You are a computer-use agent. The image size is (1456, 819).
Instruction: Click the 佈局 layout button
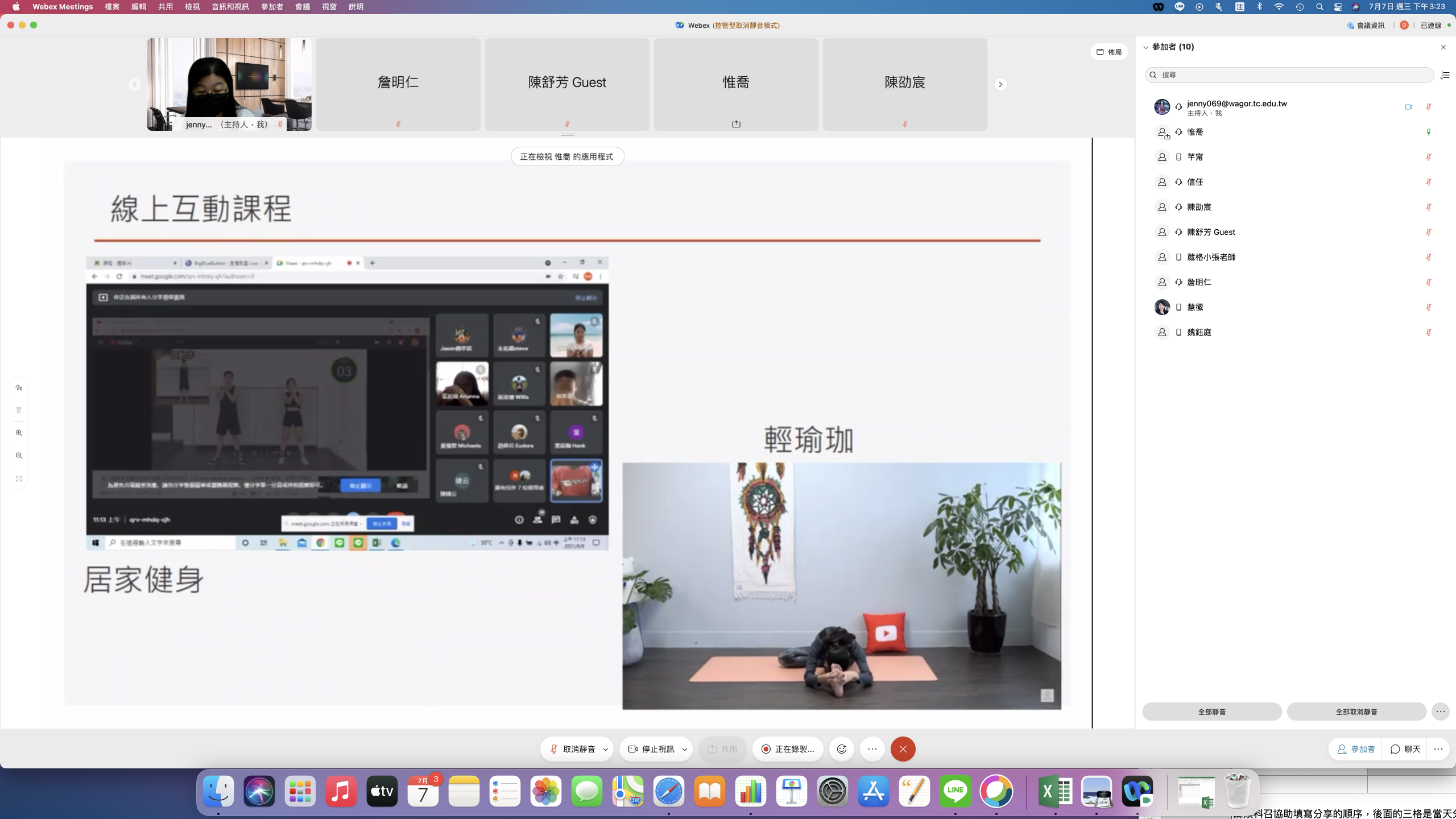1109,52
